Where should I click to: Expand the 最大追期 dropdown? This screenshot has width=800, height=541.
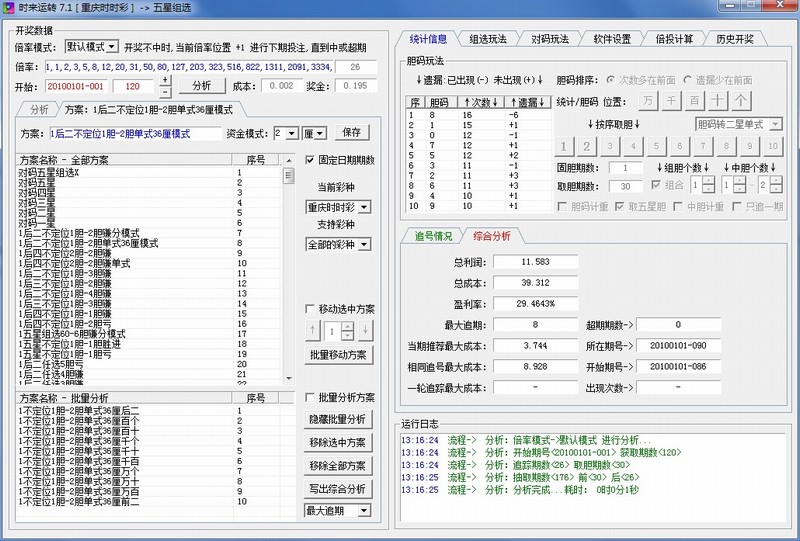338,511
